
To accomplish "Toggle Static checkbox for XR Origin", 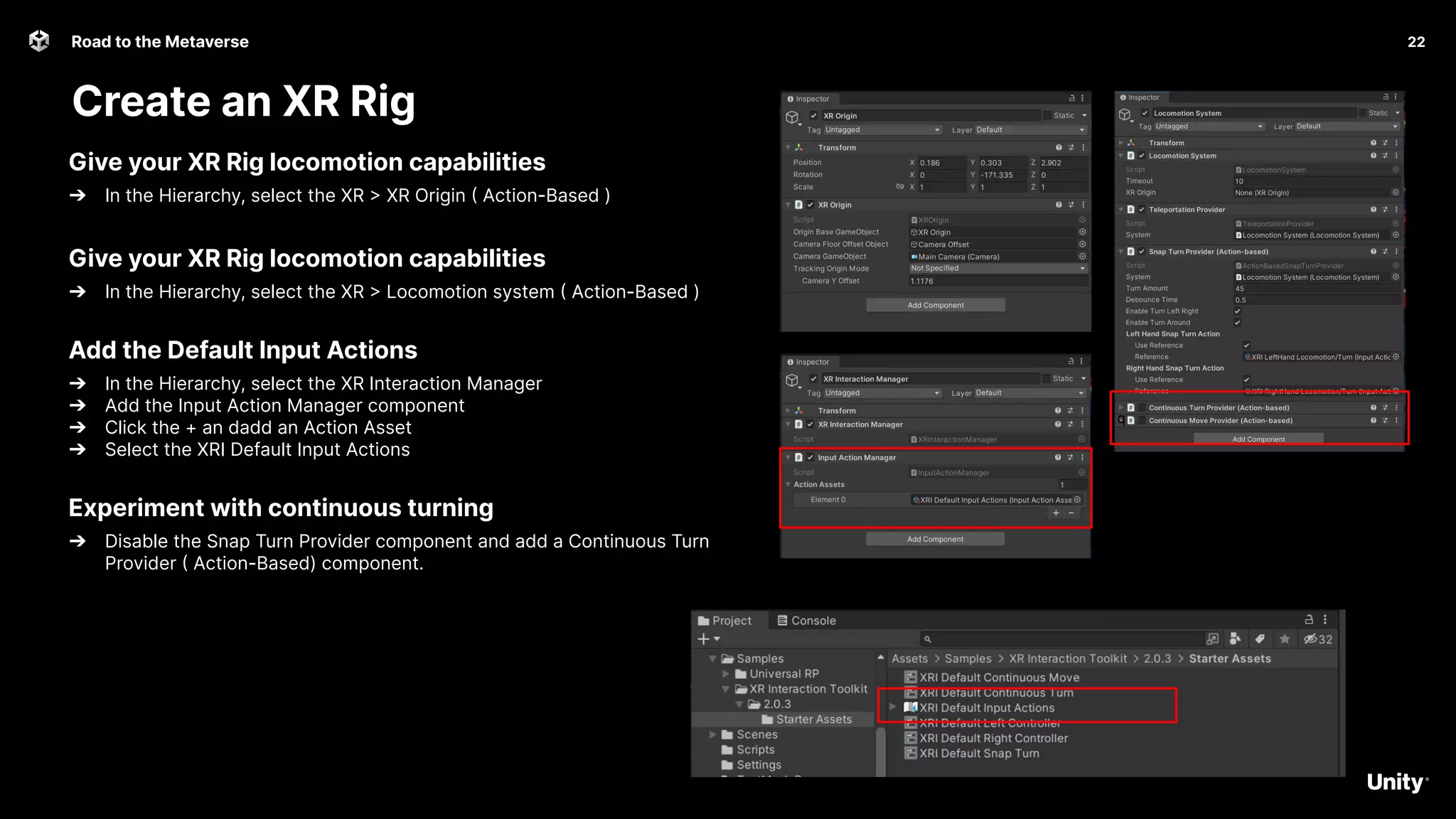I will [x=1047, y=116].
